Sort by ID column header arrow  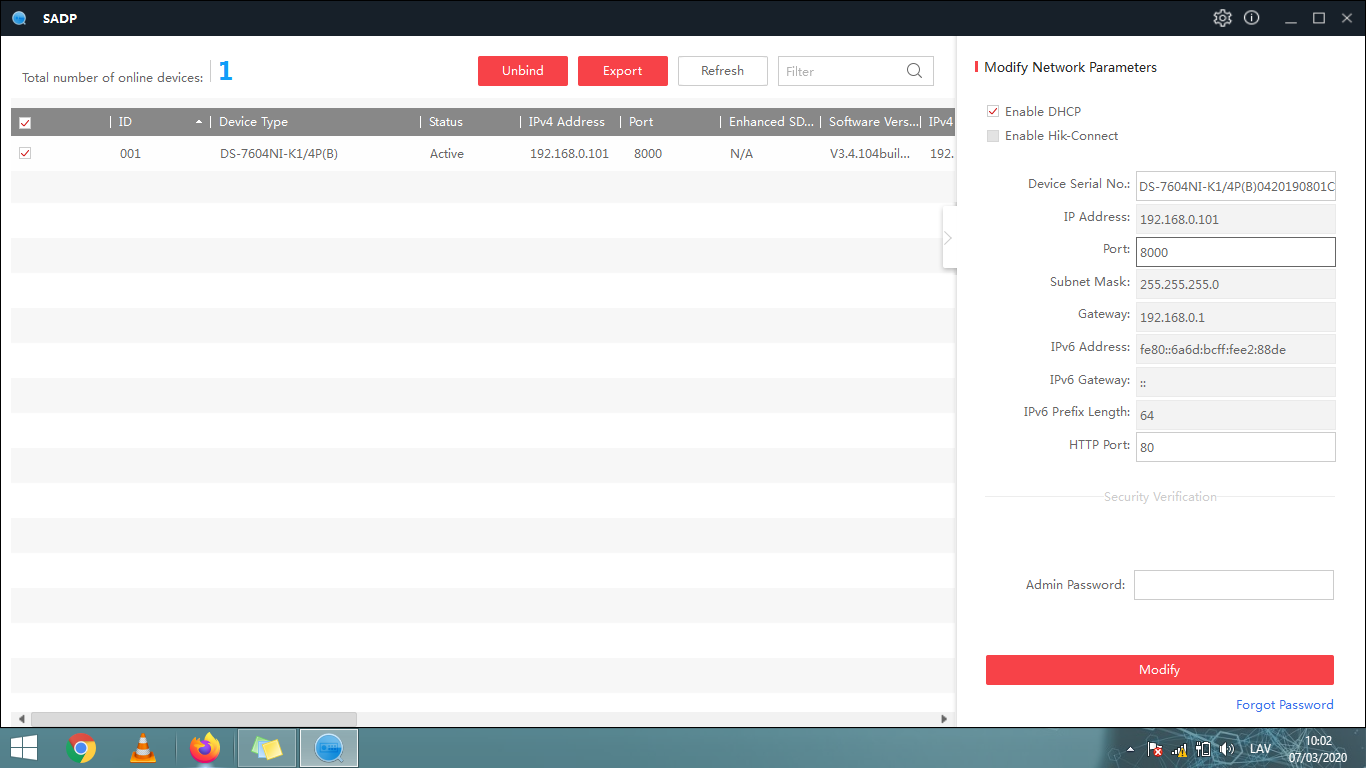pos(199,122)
